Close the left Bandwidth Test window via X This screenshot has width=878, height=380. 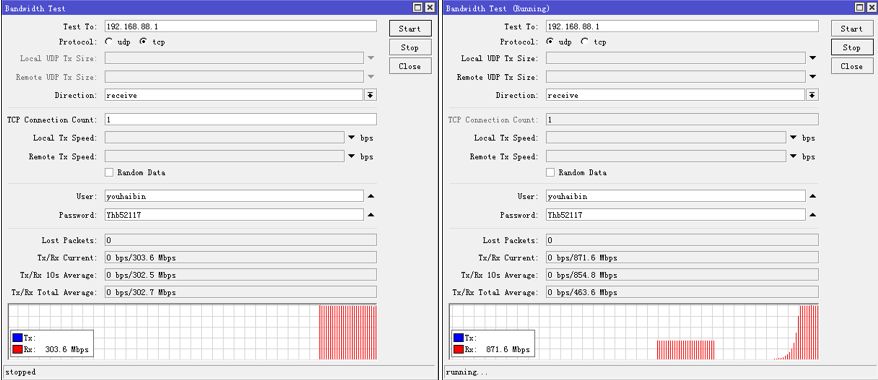429,8
